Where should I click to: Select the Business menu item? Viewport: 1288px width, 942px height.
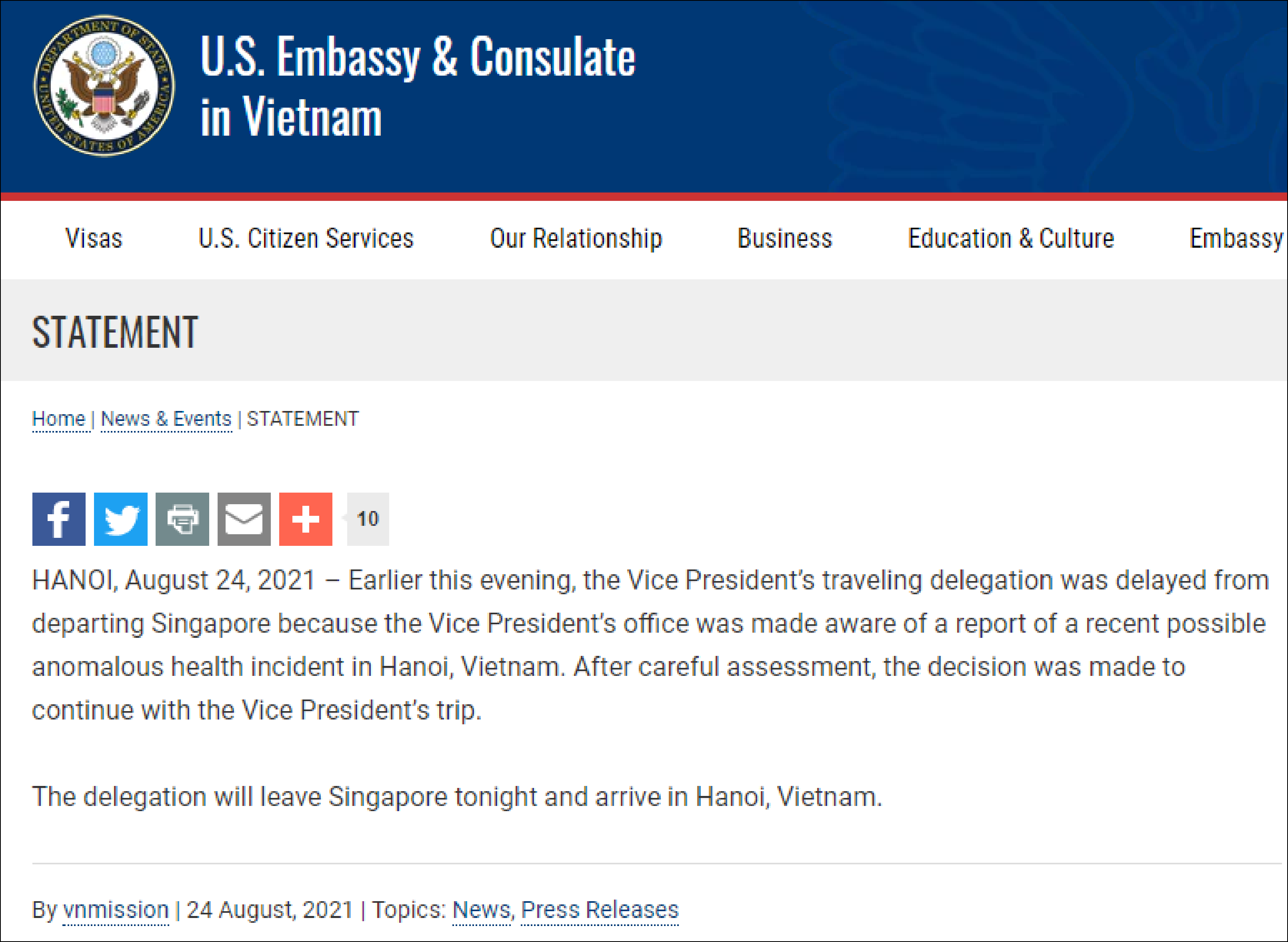coord(785,239)
